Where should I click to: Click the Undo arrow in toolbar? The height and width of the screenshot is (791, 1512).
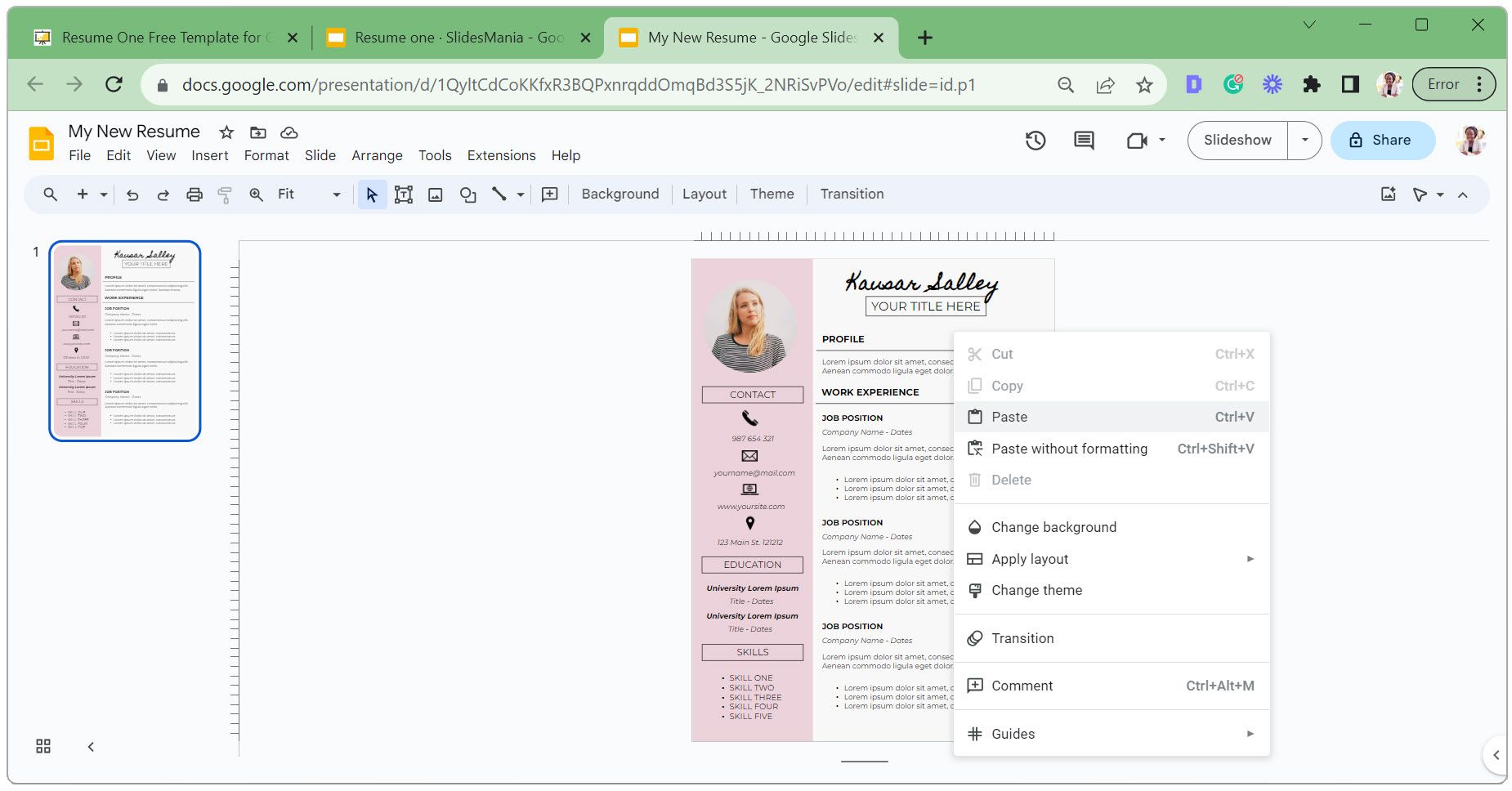[132, 194]
